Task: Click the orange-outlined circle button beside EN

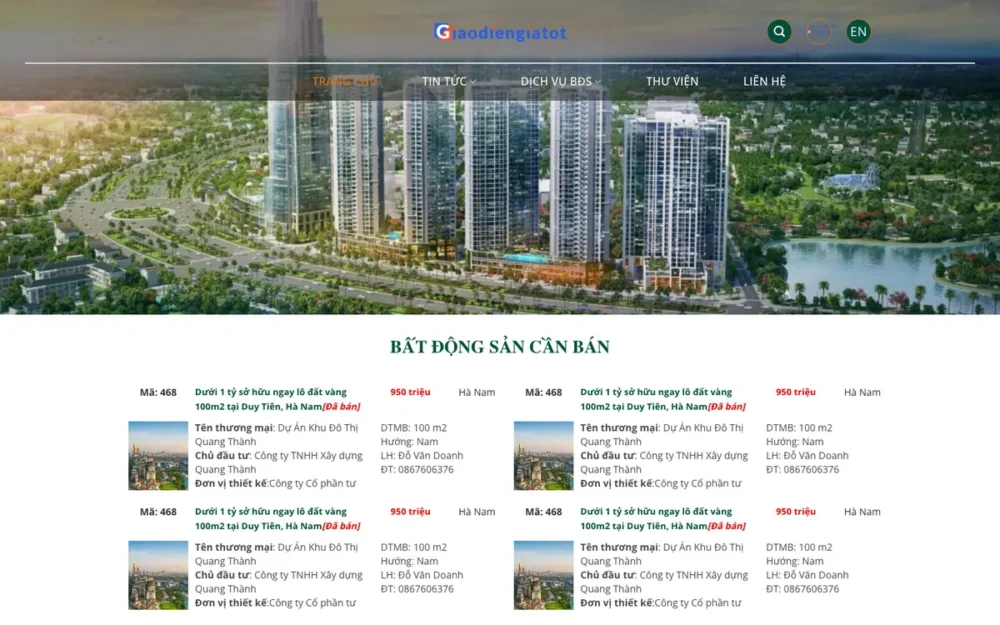Action: tap(818, 32)
